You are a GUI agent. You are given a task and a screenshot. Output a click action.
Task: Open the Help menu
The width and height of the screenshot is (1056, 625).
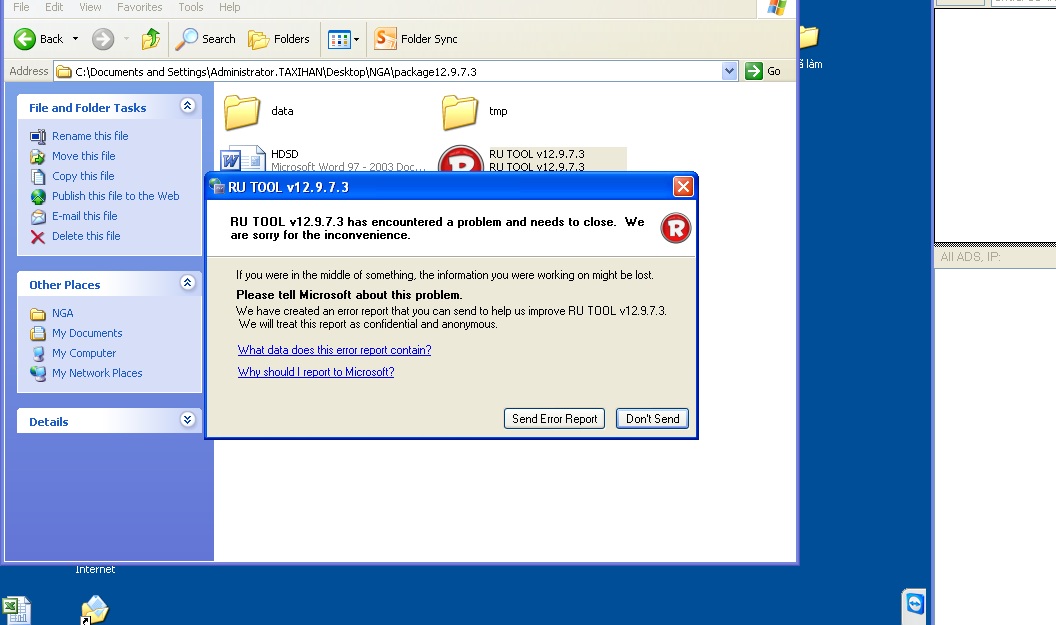tap(230, 7)
